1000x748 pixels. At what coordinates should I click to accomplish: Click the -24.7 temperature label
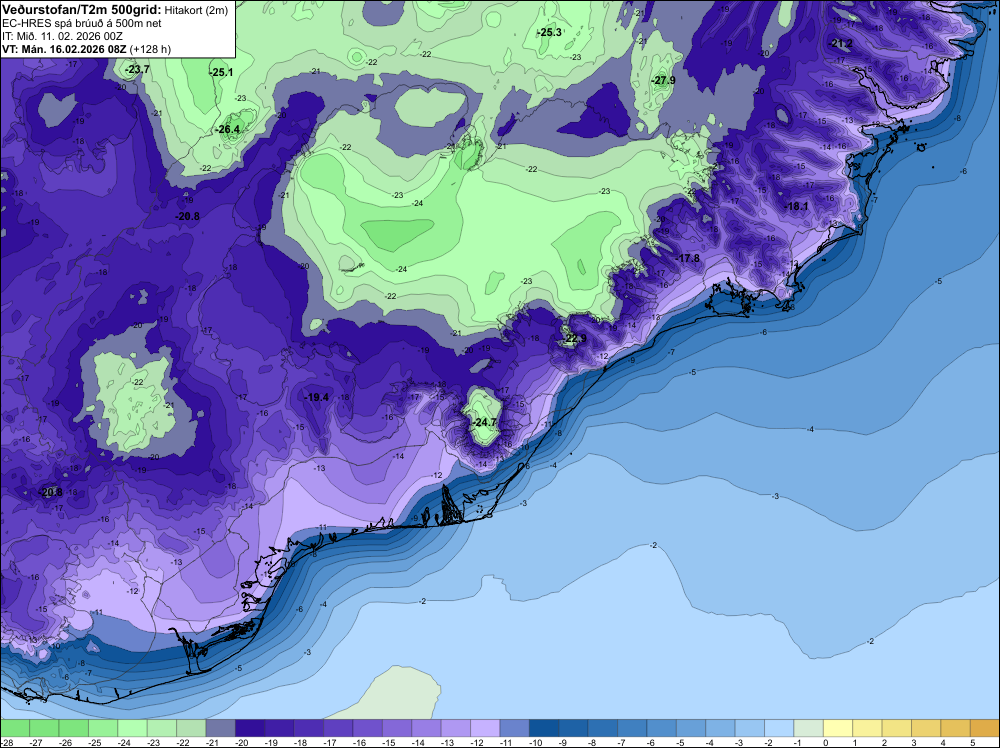coord(485,422)
